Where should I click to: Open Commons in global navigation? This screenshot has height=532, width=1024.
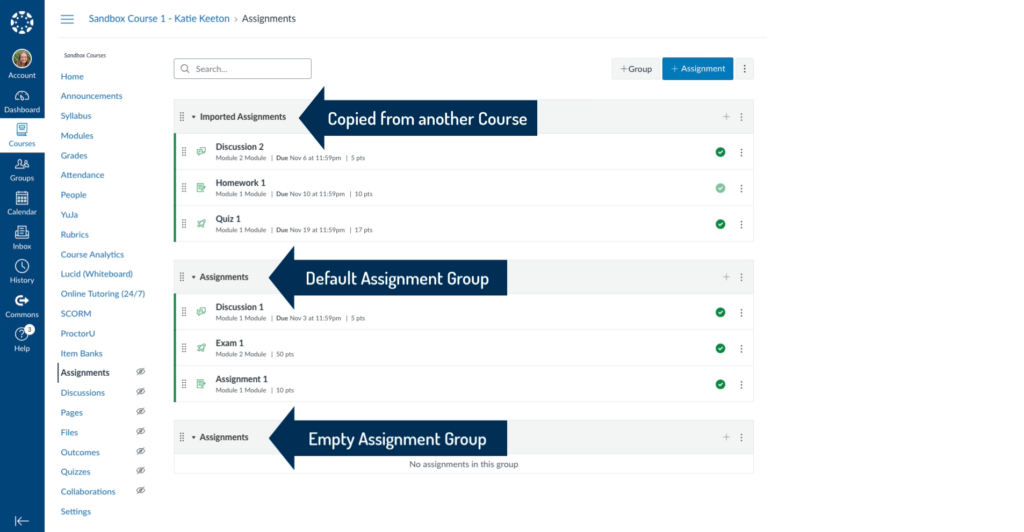22,306
